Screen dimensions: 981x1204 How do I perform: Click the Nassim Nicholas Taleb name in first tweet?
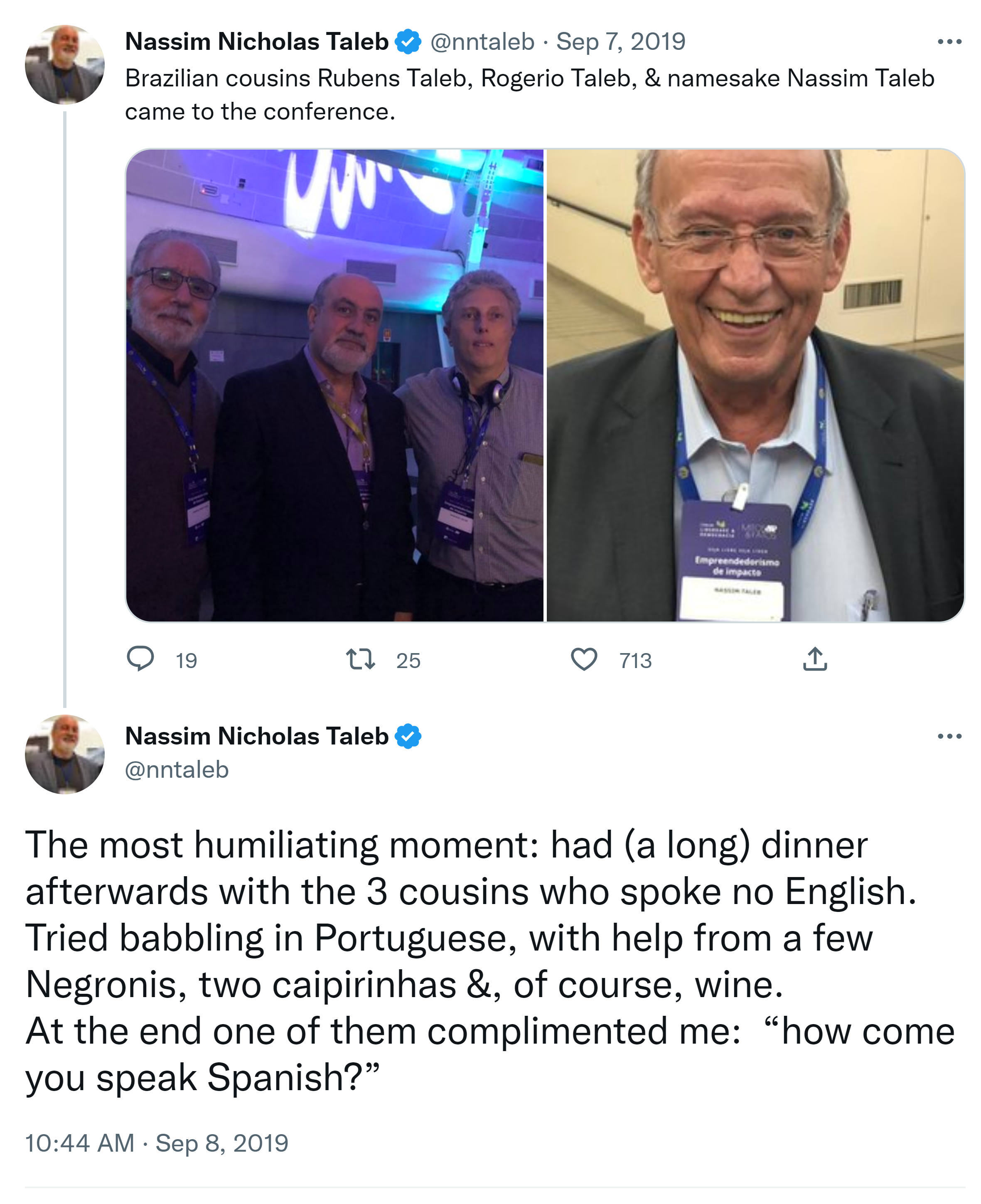pos(256,42)
